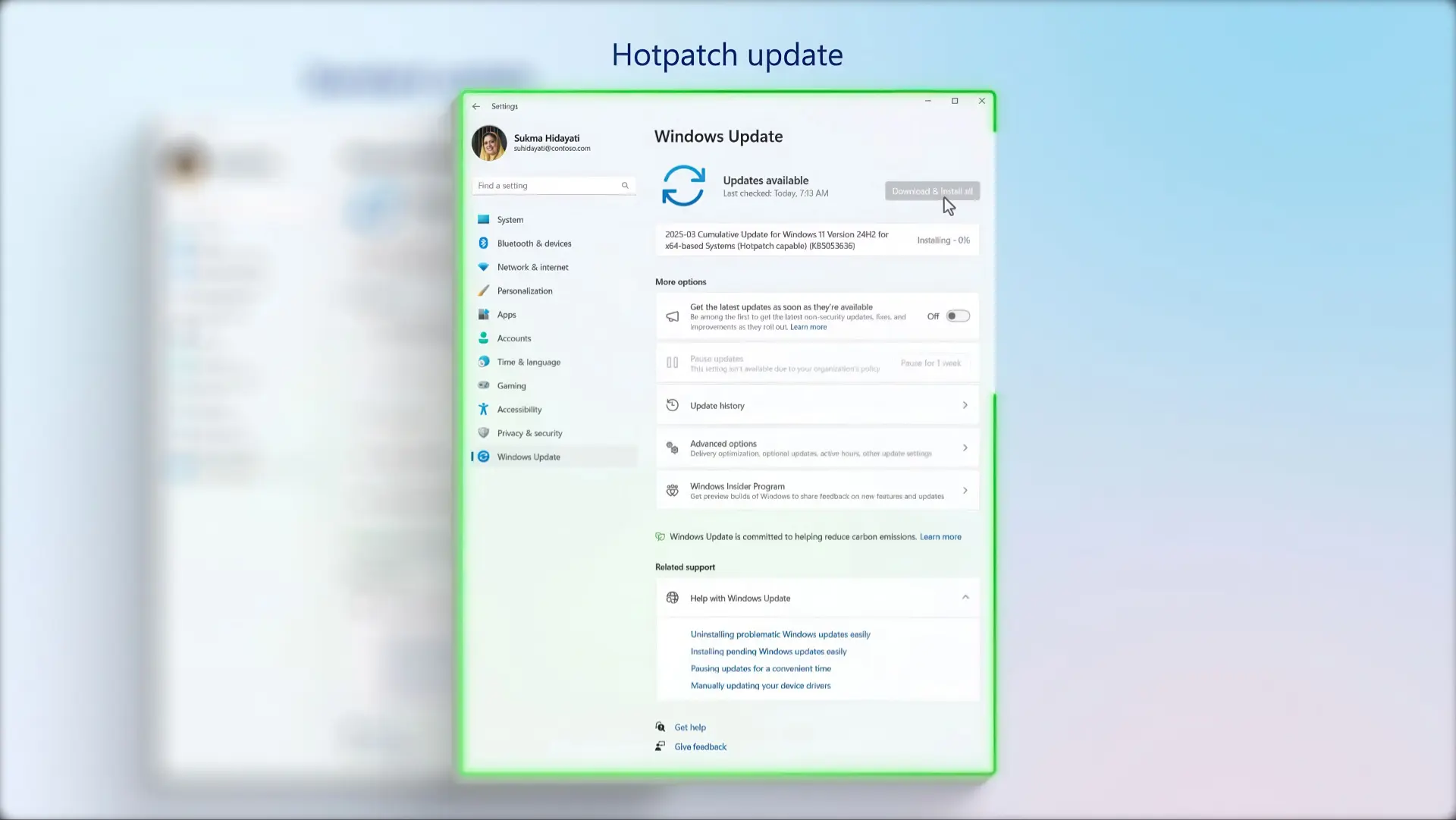Viewport: 1456px width, 820px height.
Task: Open the Give feedback link
Action: [x=701, y=747]
